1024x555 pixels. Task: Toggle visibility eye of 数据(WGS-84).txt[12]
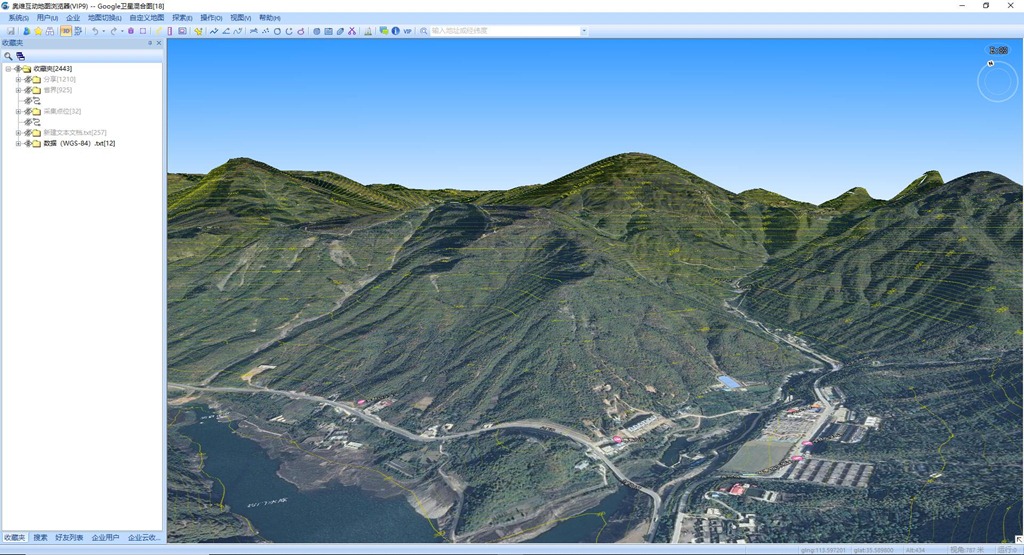tap(28, 144)
